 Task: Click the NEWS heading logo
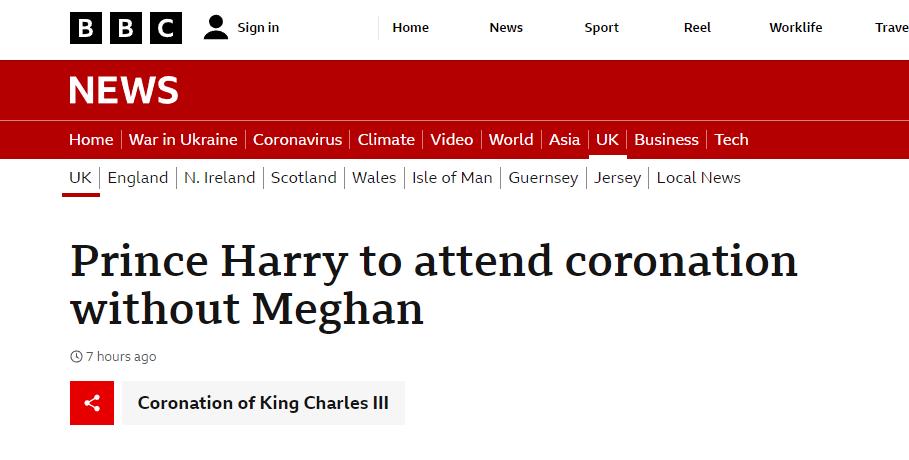click(x=123, y=90)
